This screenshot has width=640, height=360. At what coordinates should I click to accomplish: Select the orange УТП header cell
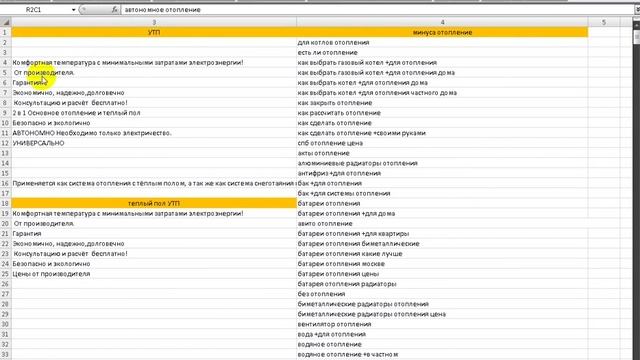(x=154, y=32)
